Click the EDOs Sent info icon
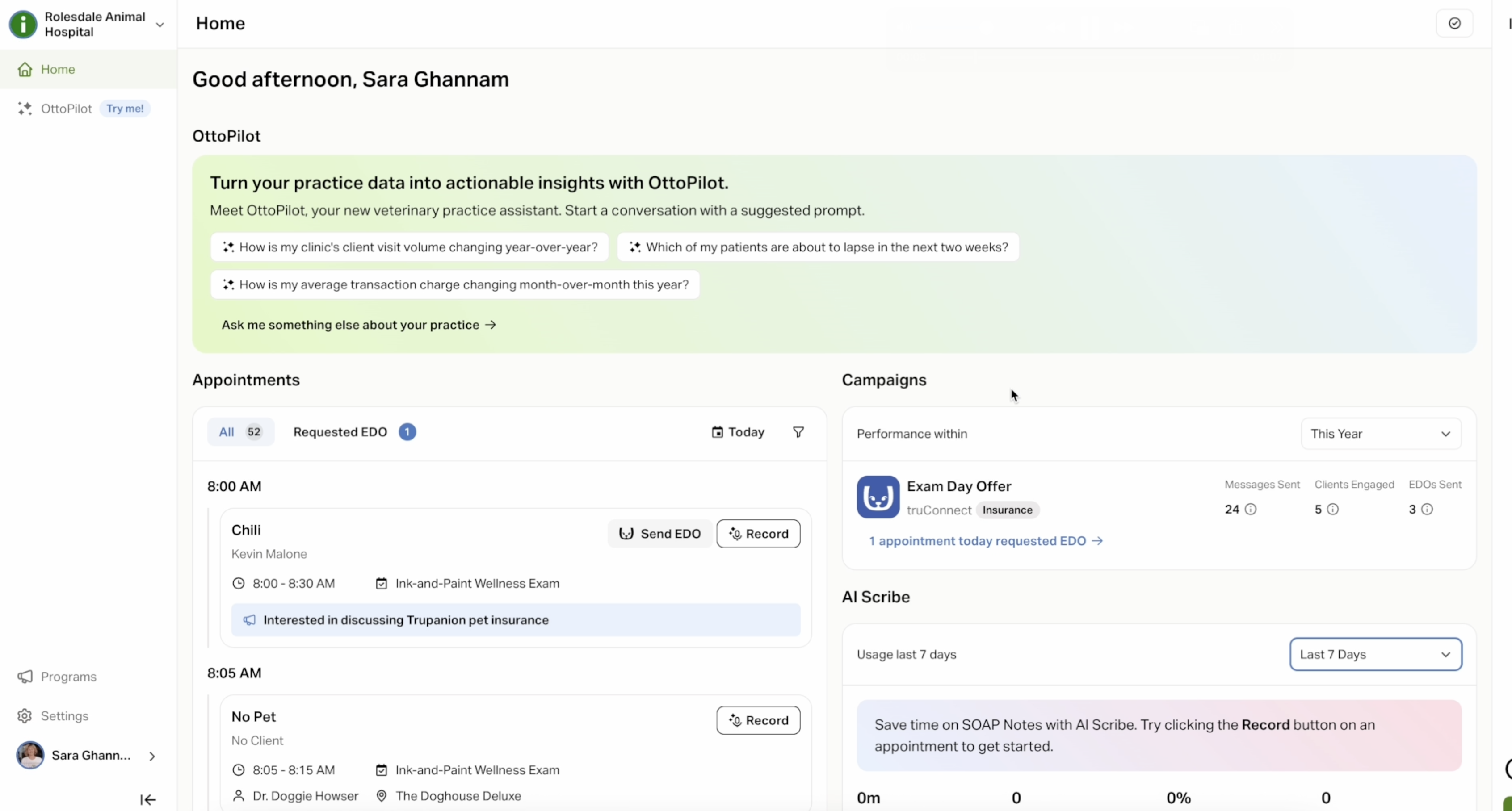 [x=1428, y=510]
